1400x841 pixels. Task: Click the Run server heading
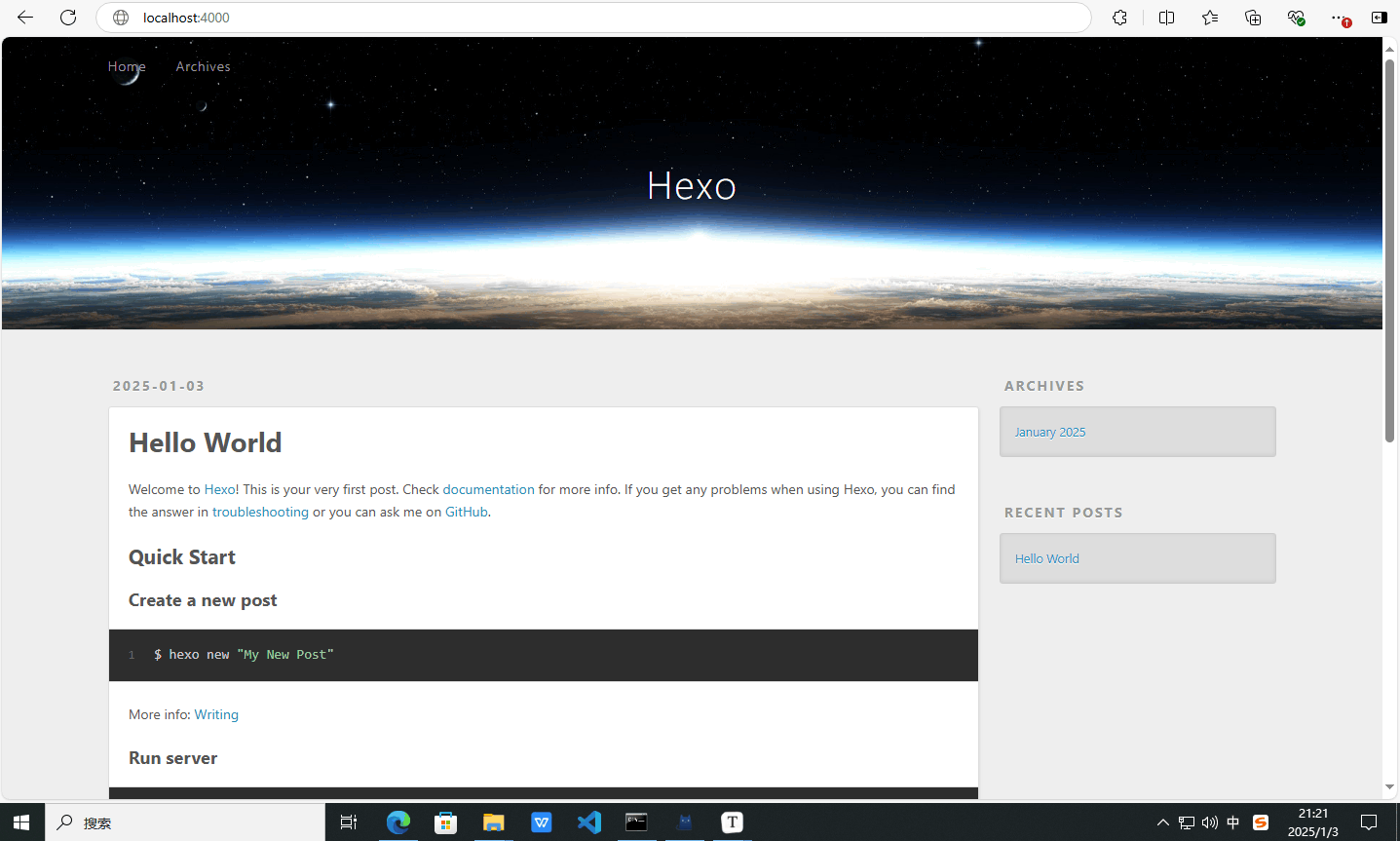point(172,758)
